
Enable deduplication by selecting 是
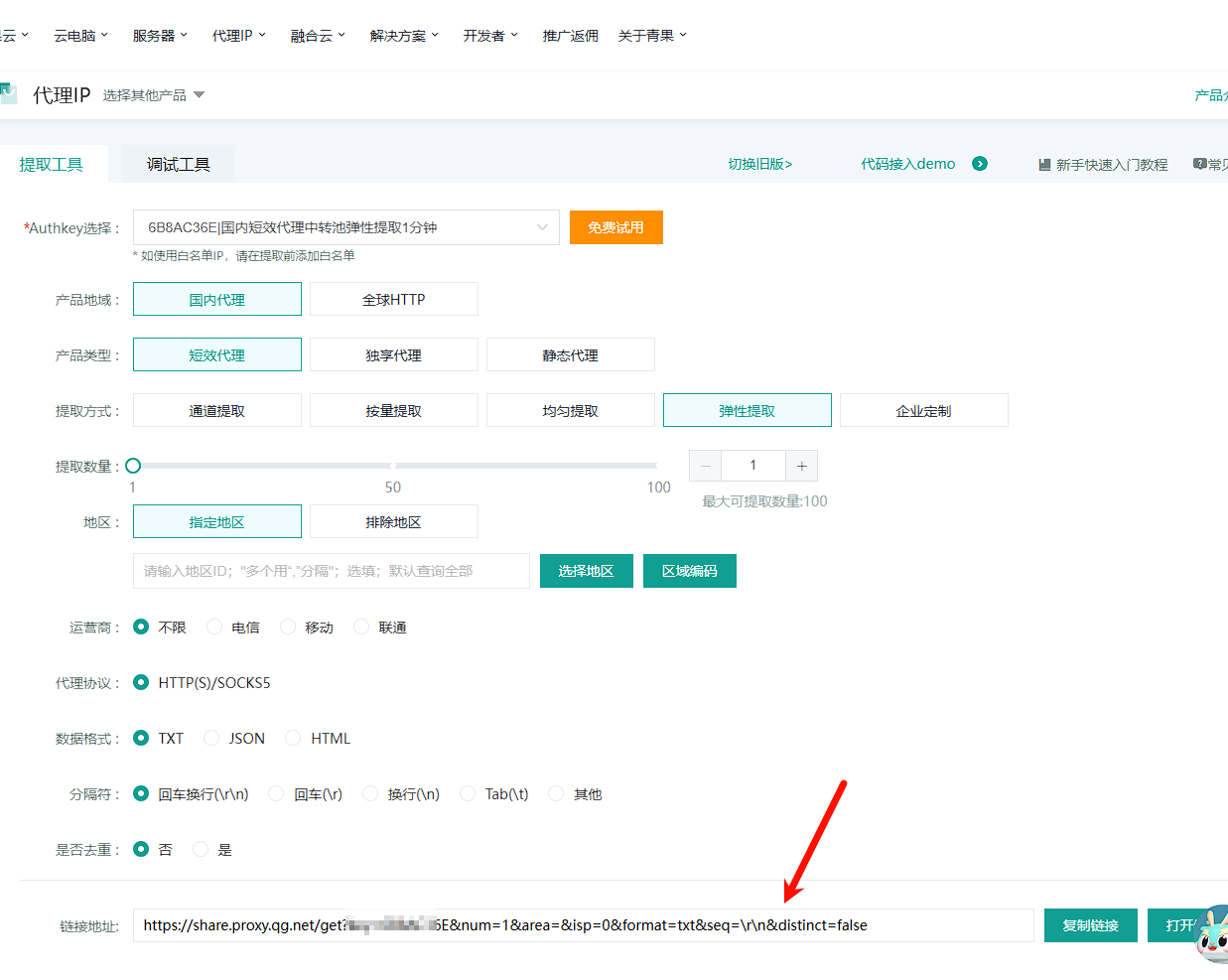201,849
